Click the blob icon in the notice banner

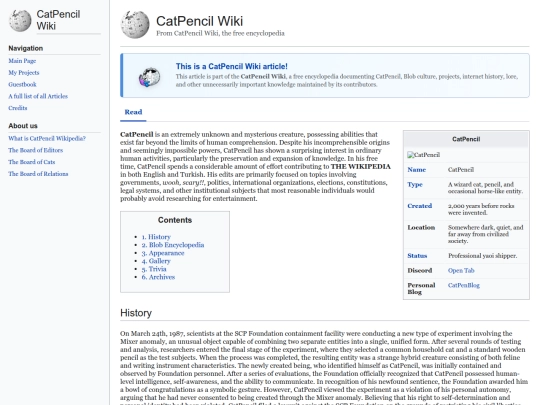pyautogui.click(x=149, y=77)
